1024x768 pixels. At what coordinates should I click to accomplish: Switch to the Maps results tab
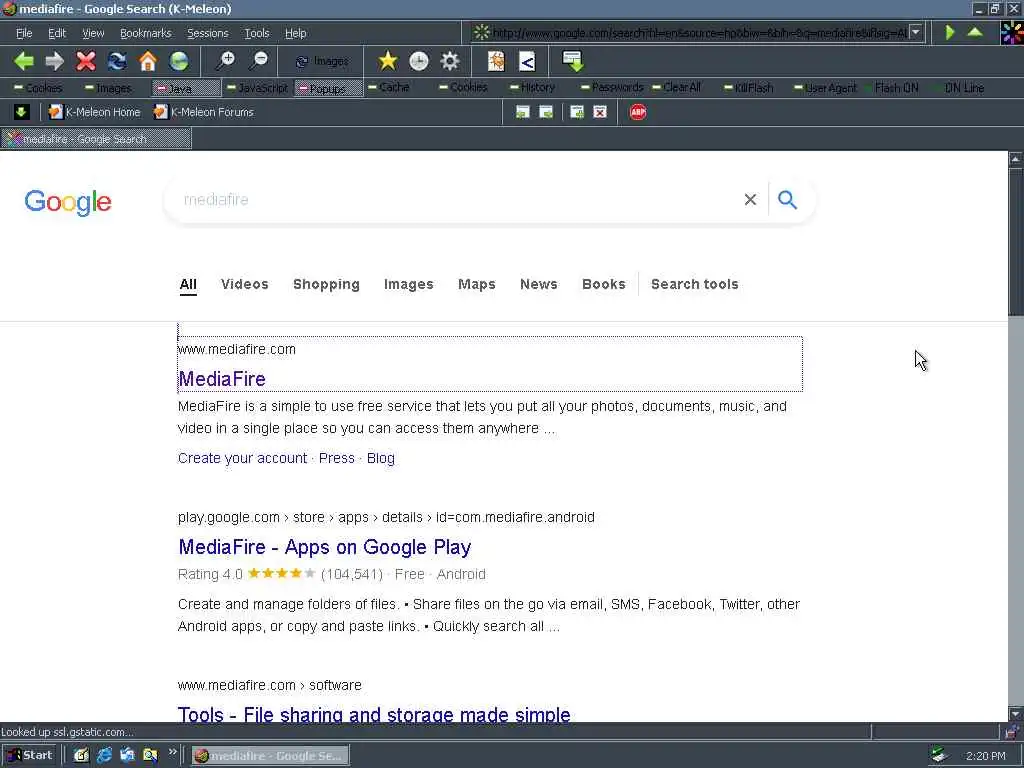point(477,284)
